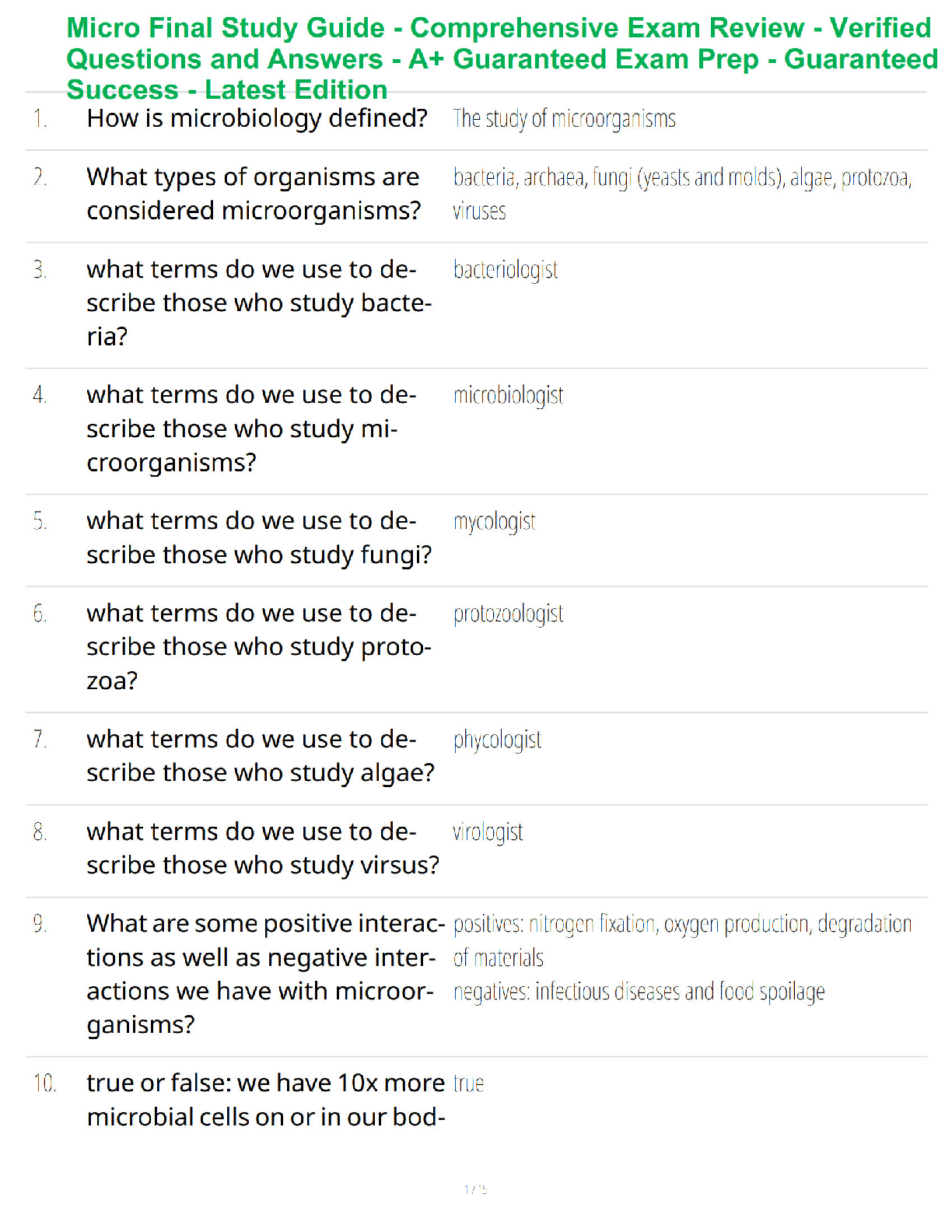Click the positives nitrogen fixation answer text
The width and height of the screenshot is (952, 1232).
[x=682, y=940]
